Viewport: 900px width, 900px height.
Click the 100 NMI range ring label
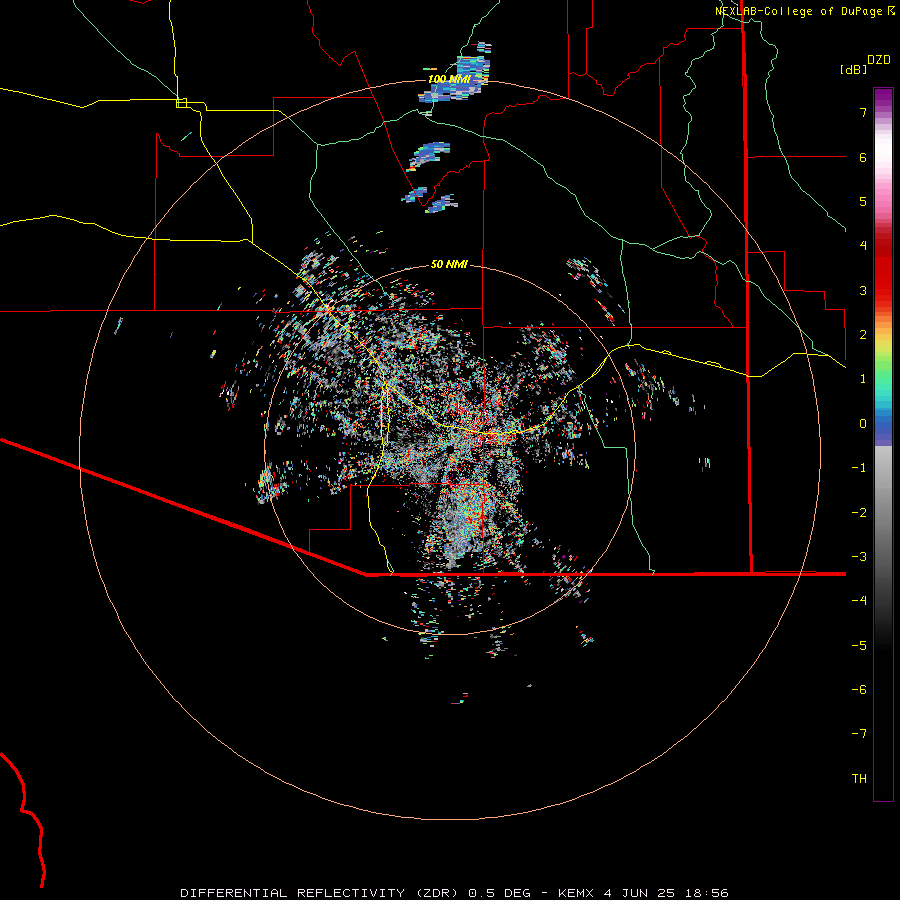point(449,79)
